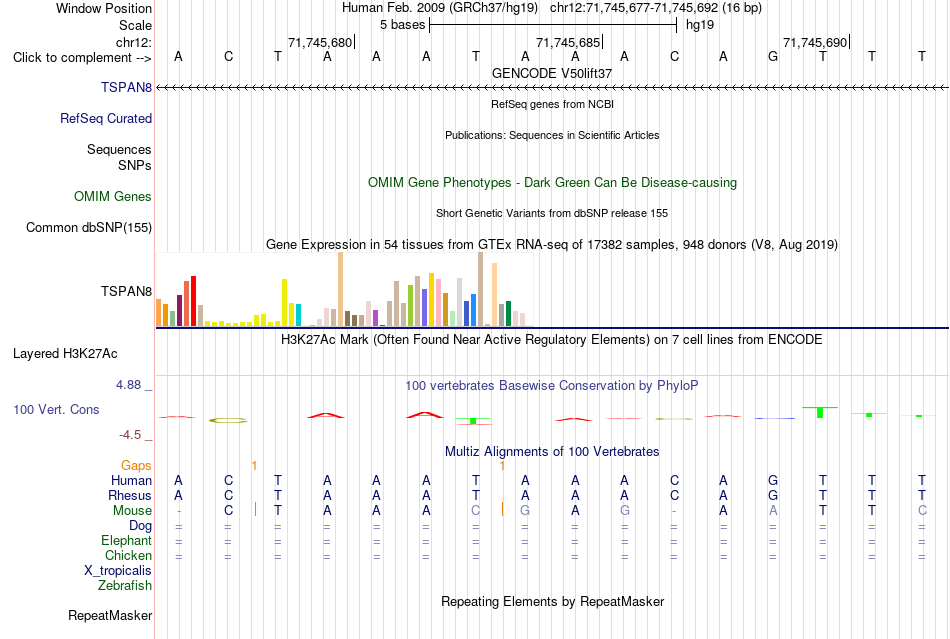Click the Dog alignment row label

point(140,525)
